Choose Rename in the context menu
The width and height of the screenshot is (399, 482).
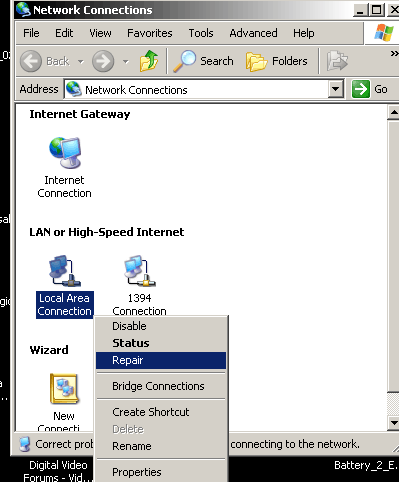click(x=161, y=446)
